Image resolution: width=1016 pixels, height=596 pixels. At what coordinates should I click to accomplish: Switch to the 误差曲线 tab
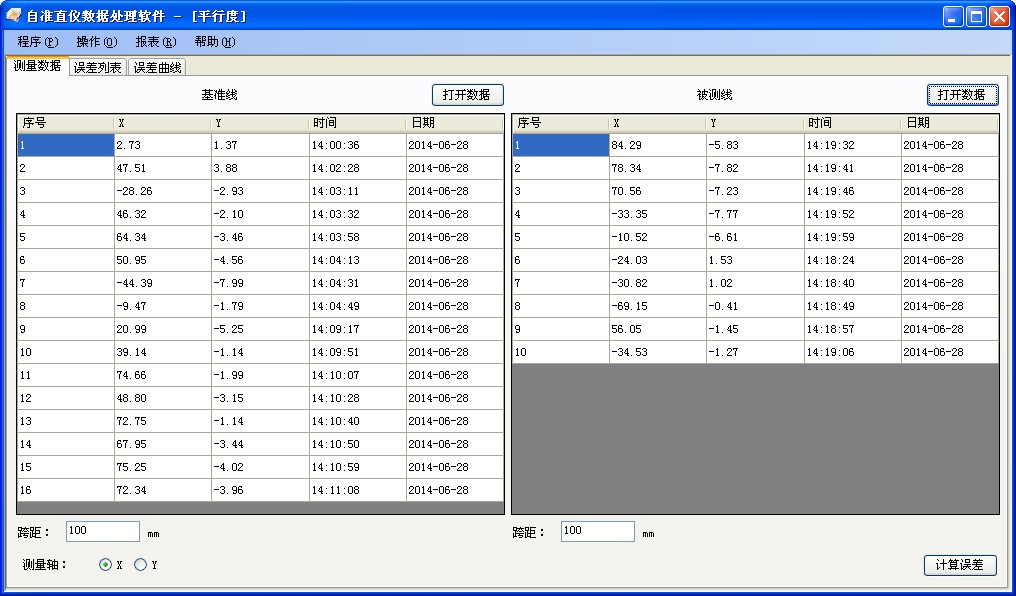pyautogui.click(x=159, y=67)
